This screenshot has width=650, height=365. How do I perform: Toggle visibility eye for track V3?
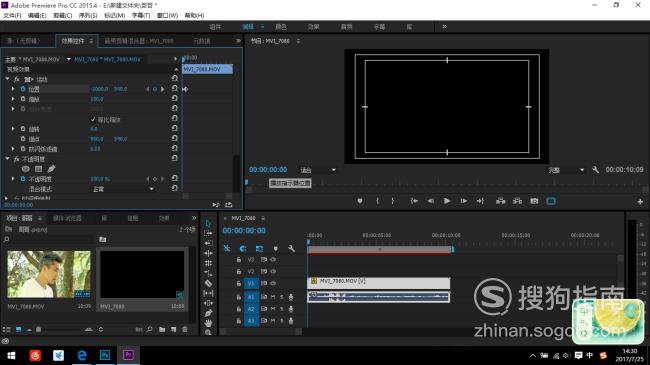click(273, 260)
